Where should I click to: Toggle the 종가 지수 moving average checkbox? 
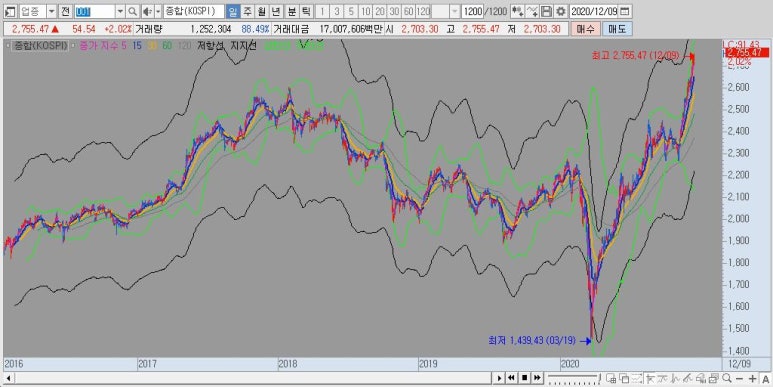click(73, 46)
